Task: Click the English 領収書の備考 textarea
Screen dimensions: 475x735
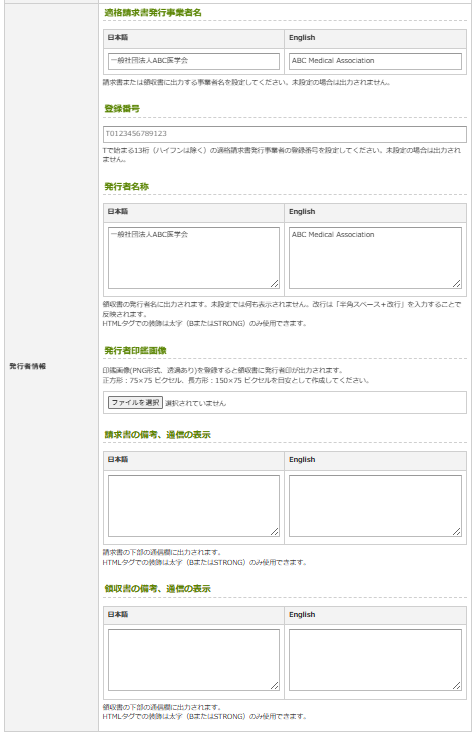Action: coord(375,660)
